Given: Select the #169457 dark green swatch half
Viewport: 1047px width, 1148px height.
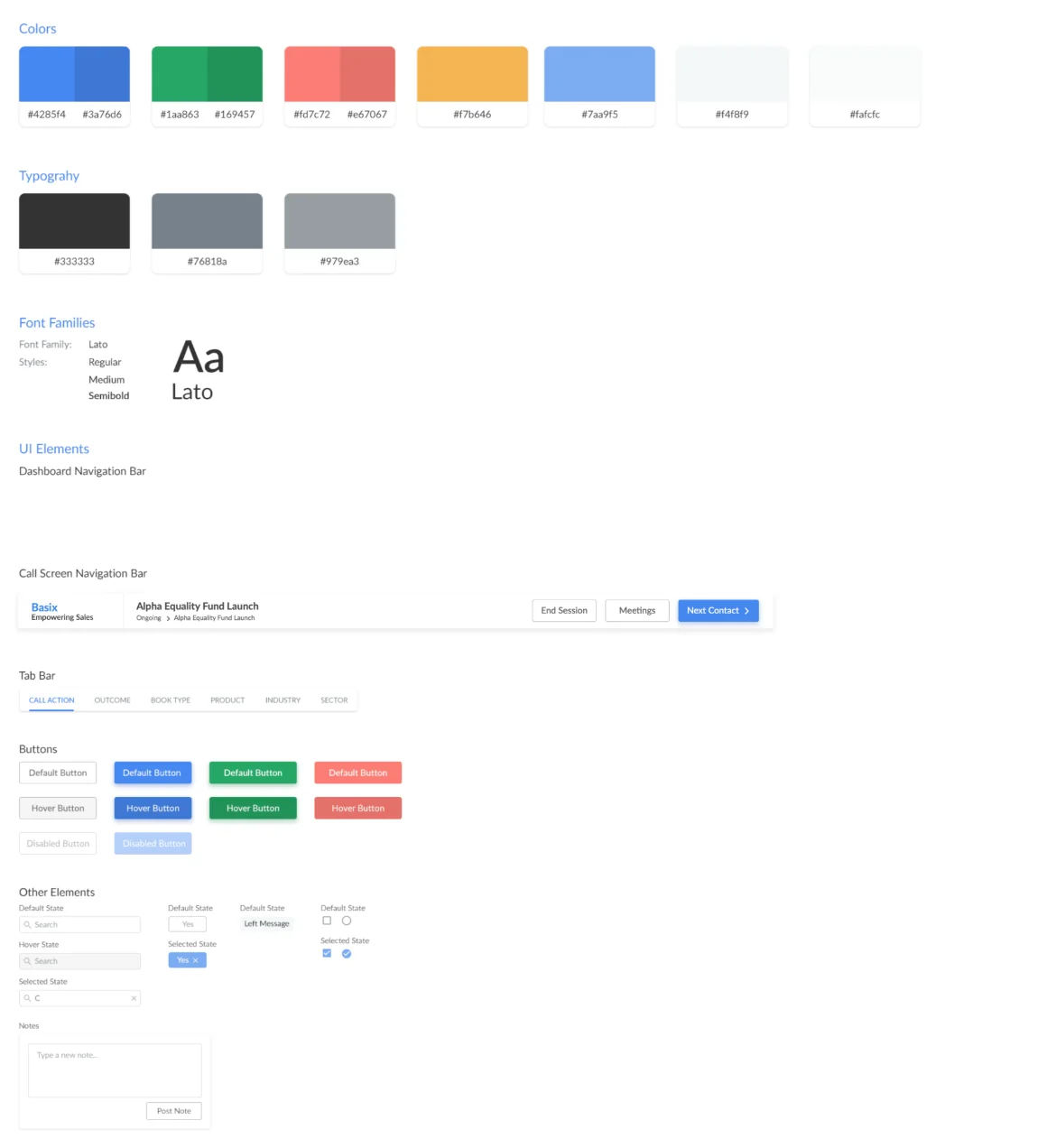Looking at the screenshot, I should click(235, 74).
